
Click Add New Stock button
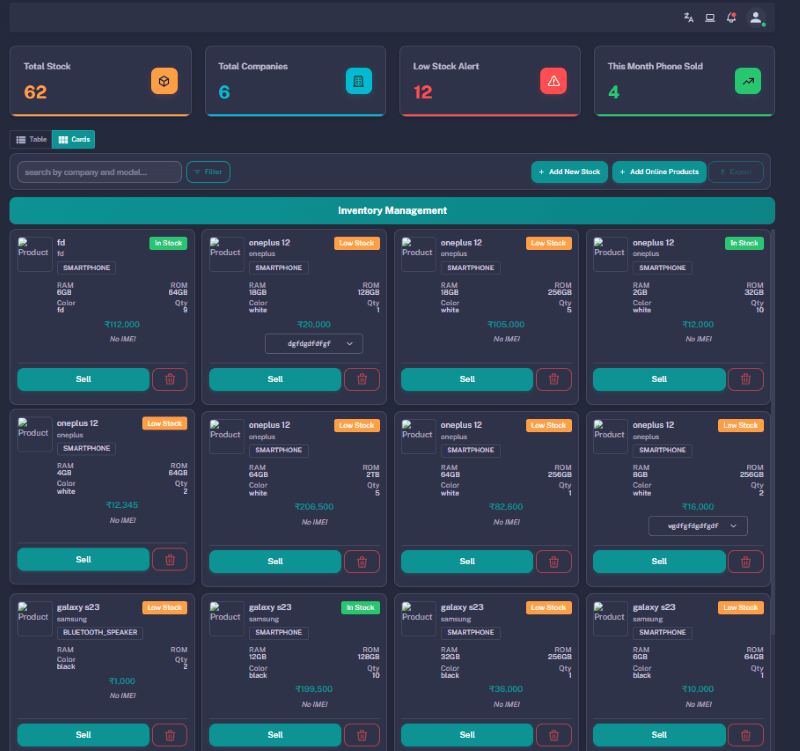pos(569,172)
